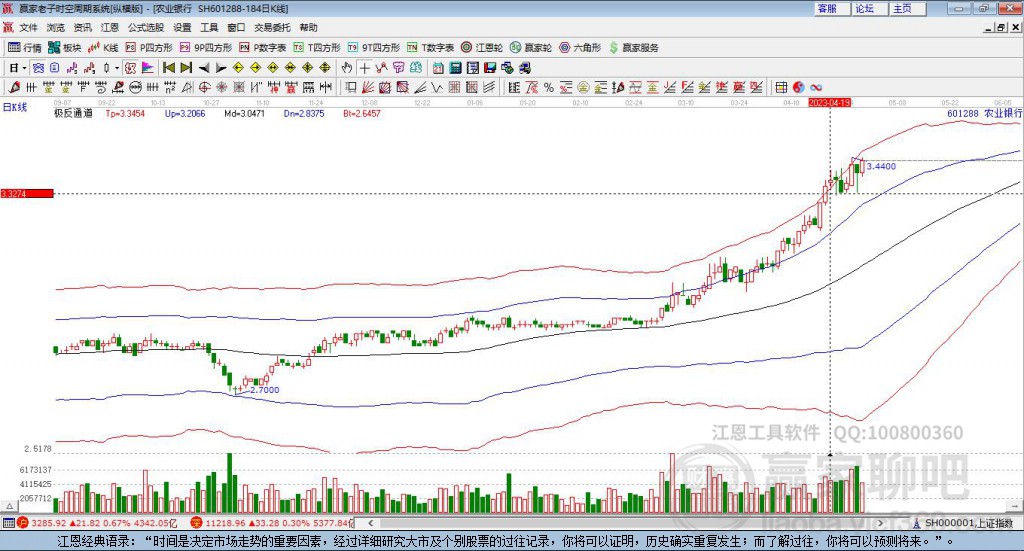Open the 江恩轮 Gann wheel tool

tap(482, 48)
